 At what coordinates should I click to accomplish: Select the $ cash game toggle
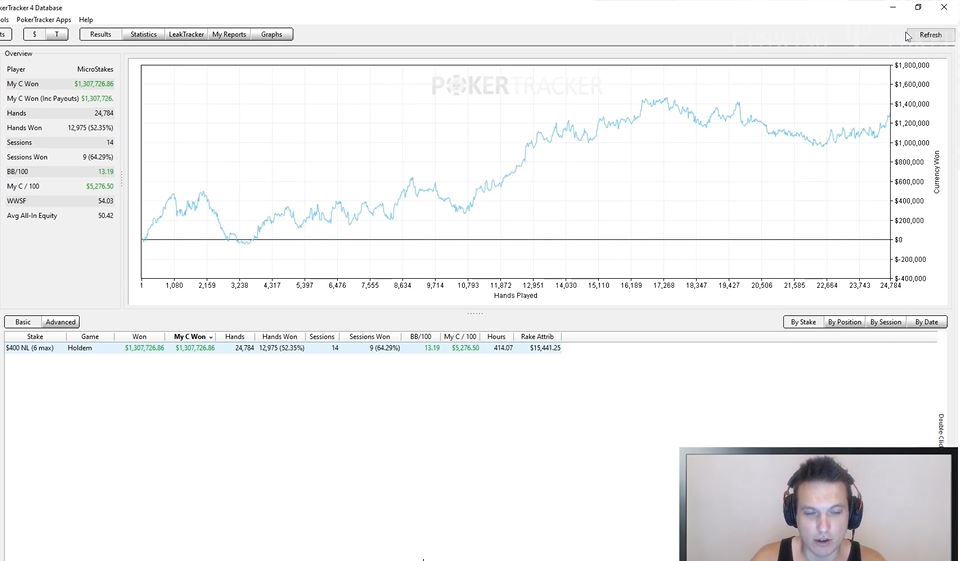tap(34, 34)
